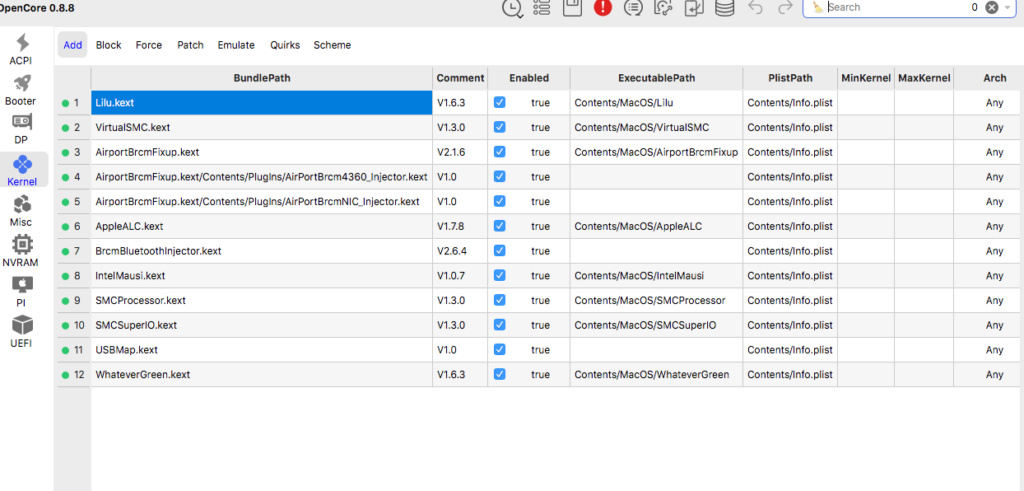Click the save floppy disk icon
This screenshot has width=1024, height=491.
(572, 7)
